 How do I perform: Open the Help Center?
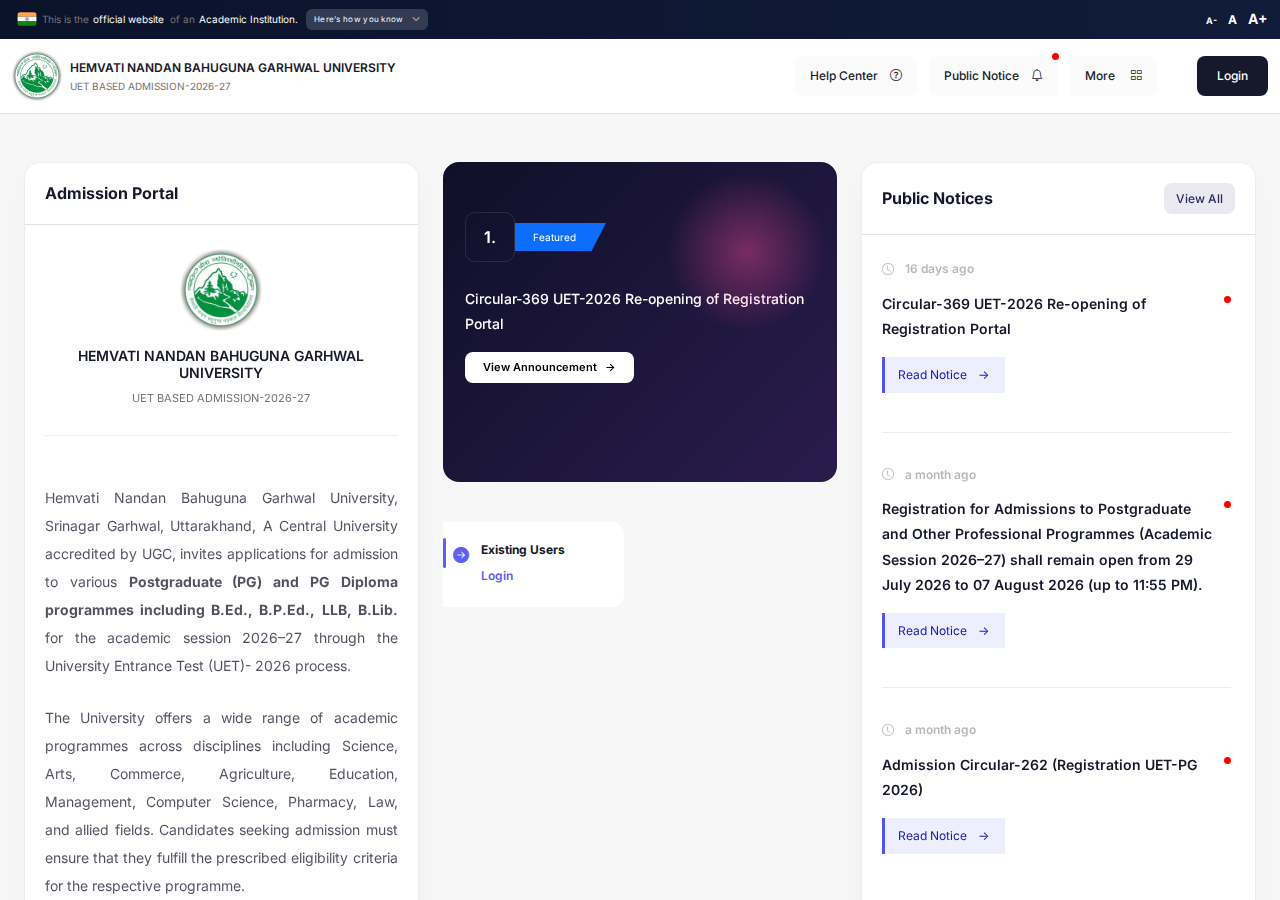click(856, 76)
